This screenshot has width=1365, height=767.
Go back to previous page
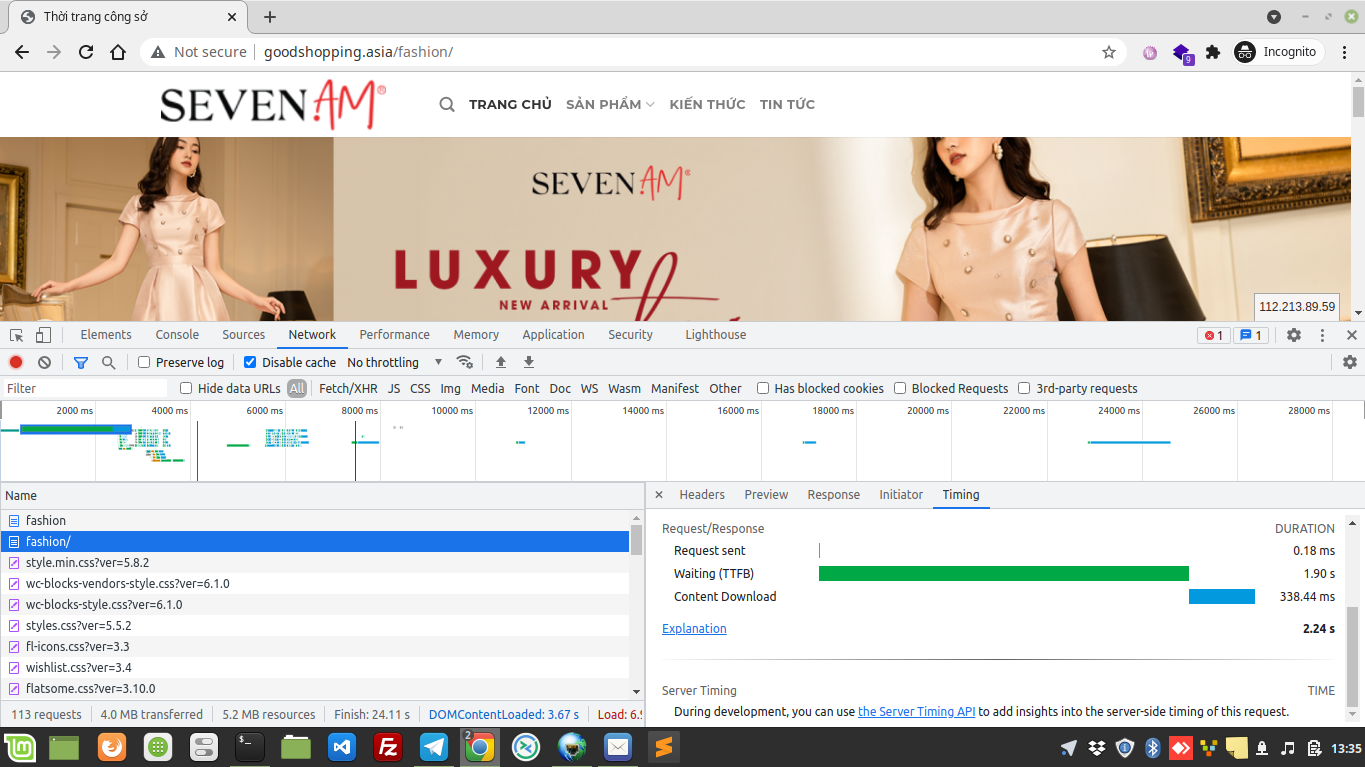coord(22,52)
